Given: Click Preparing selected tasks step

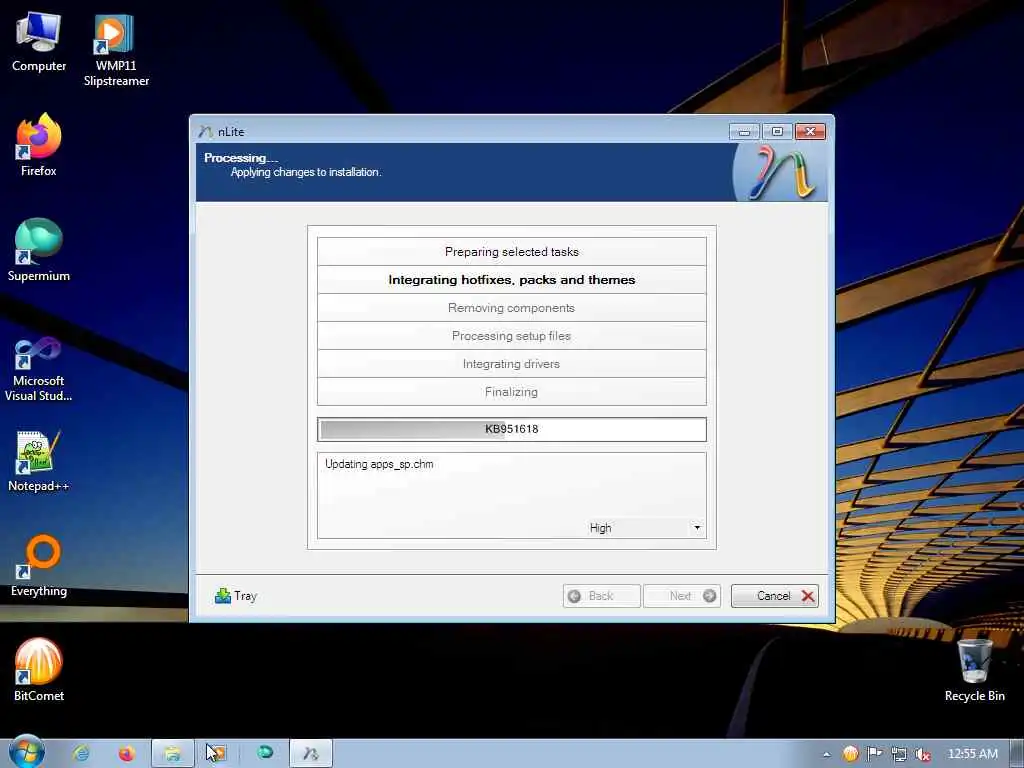Looking at the screenshot, I should 511,251.
